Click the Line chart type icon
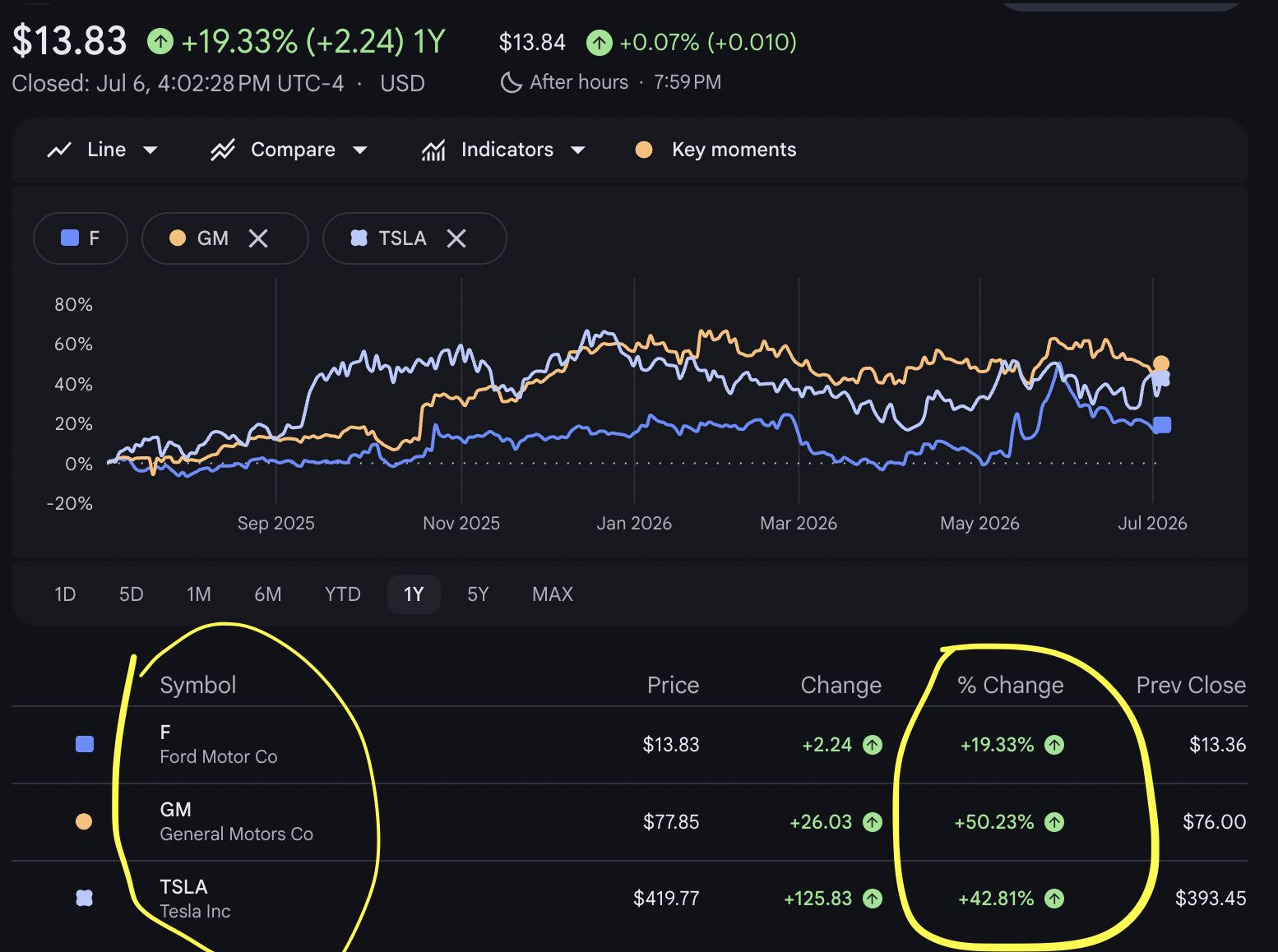This screenshot has width=1278, height=952. pyautogui.click(x=59, y=150)
